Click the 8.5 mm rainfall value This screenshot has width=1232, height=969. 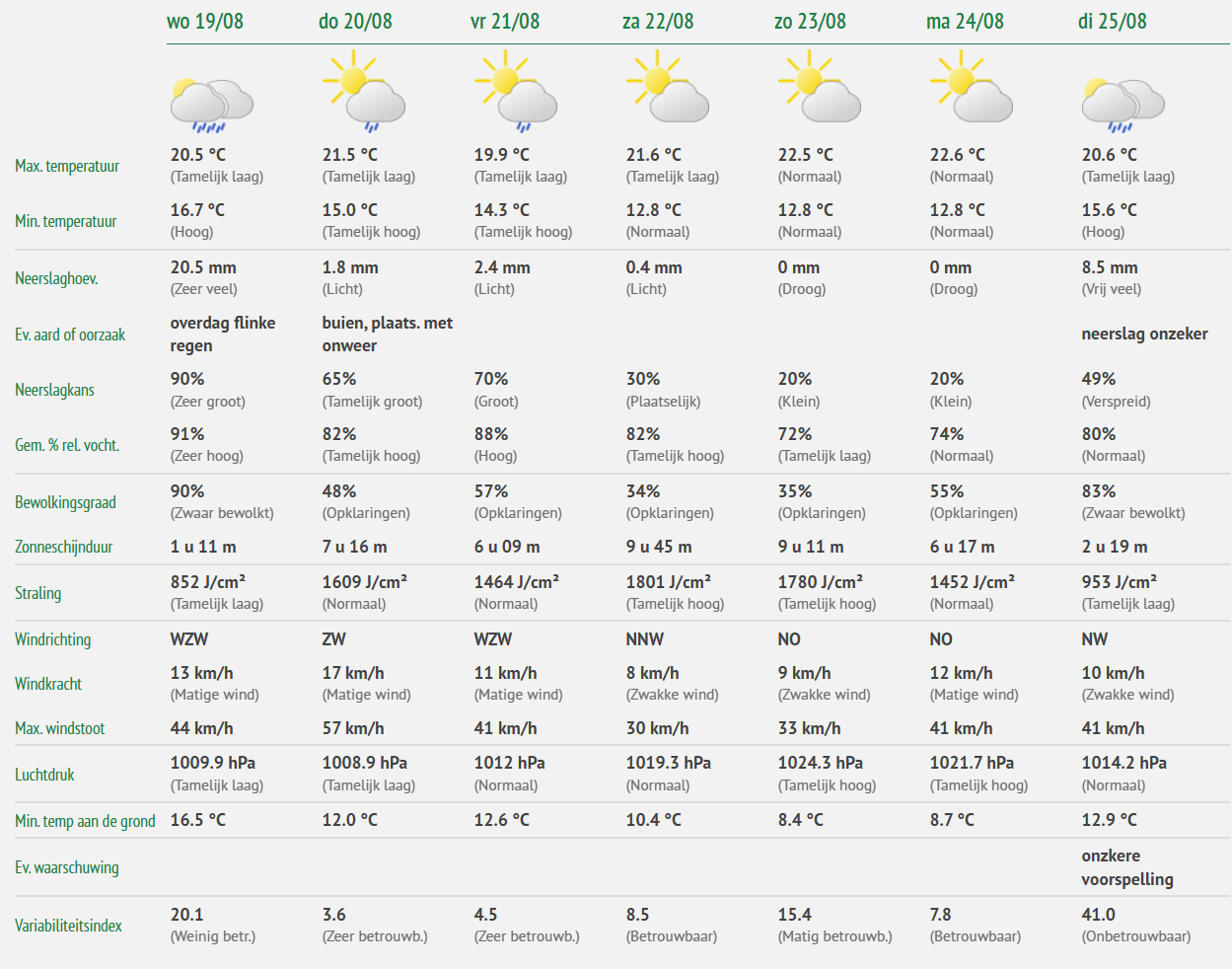point(1110,267)
